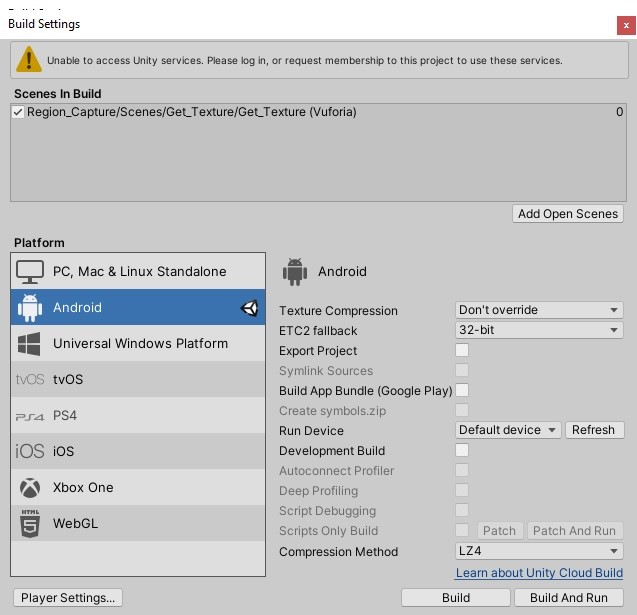Click the Windows logo icon
The width and height of the screenshot is (637, 615).
[29, 344]
